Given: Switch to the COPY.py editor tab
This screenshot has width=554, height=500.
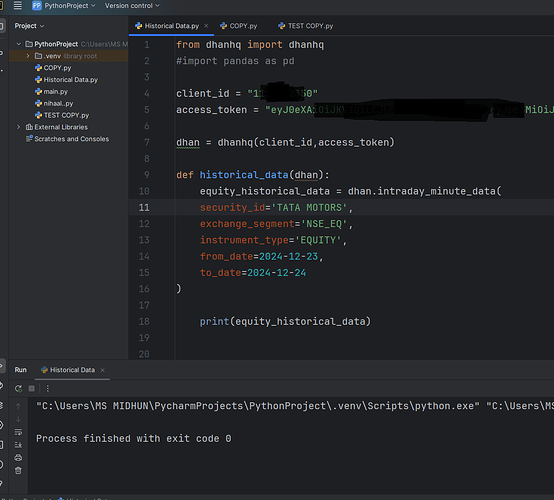Looking at the screenshot, I should (238, 26).
